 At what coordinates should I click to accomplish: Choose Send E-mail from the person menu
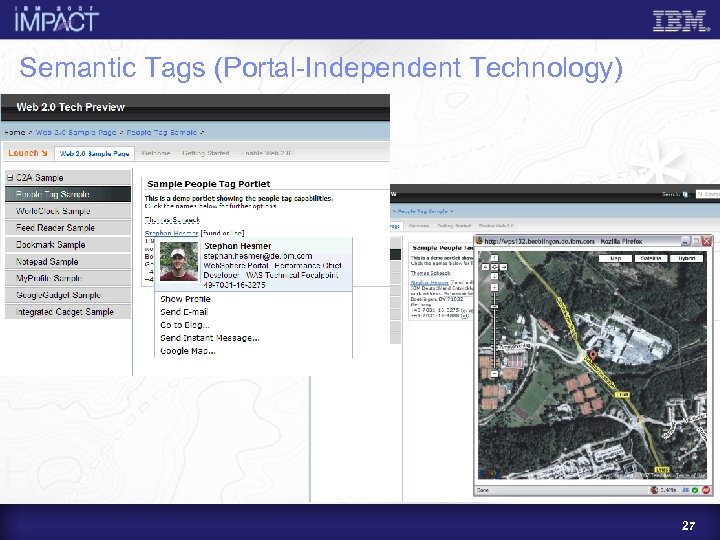184,312
